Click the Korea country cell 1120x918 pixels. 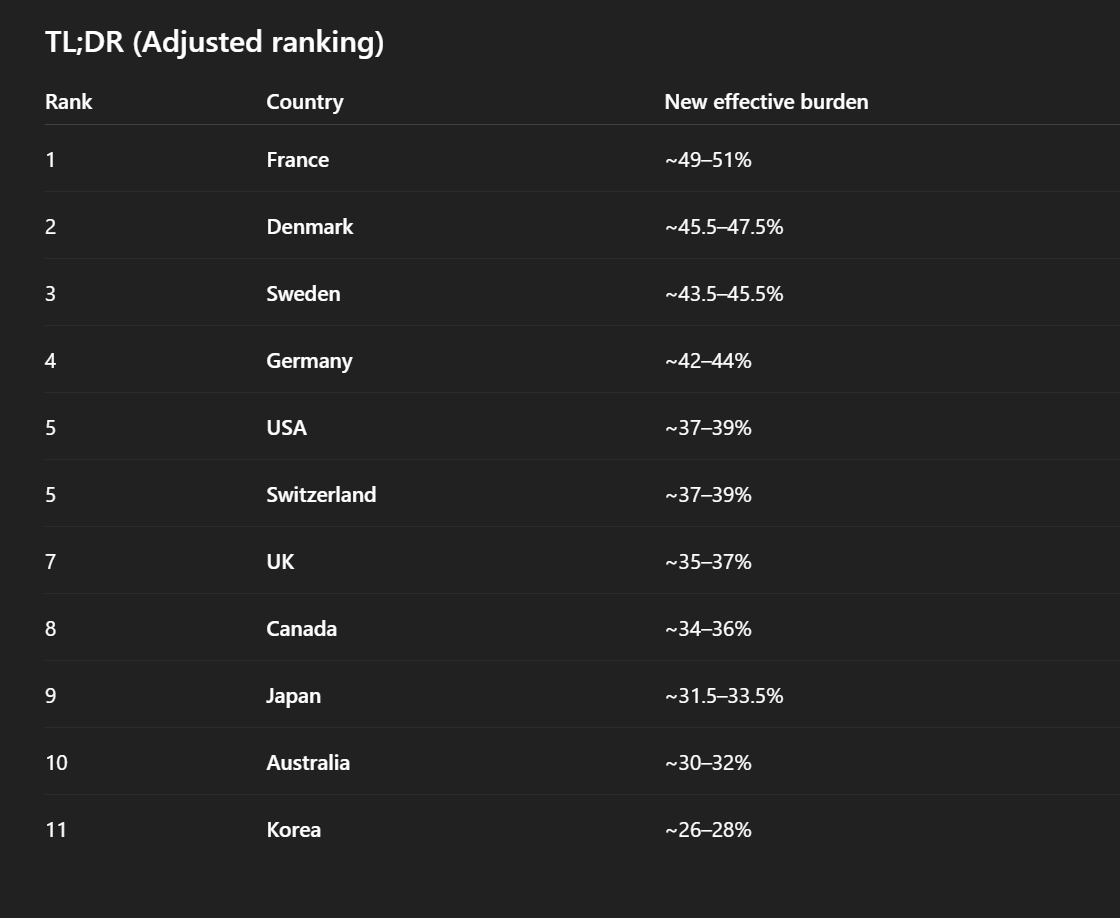[x=293, y=830]
